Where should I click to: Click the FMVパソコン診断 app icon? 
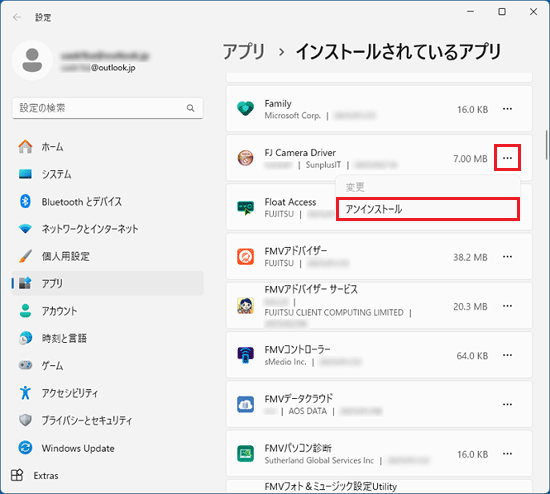(x=245, y=454)
